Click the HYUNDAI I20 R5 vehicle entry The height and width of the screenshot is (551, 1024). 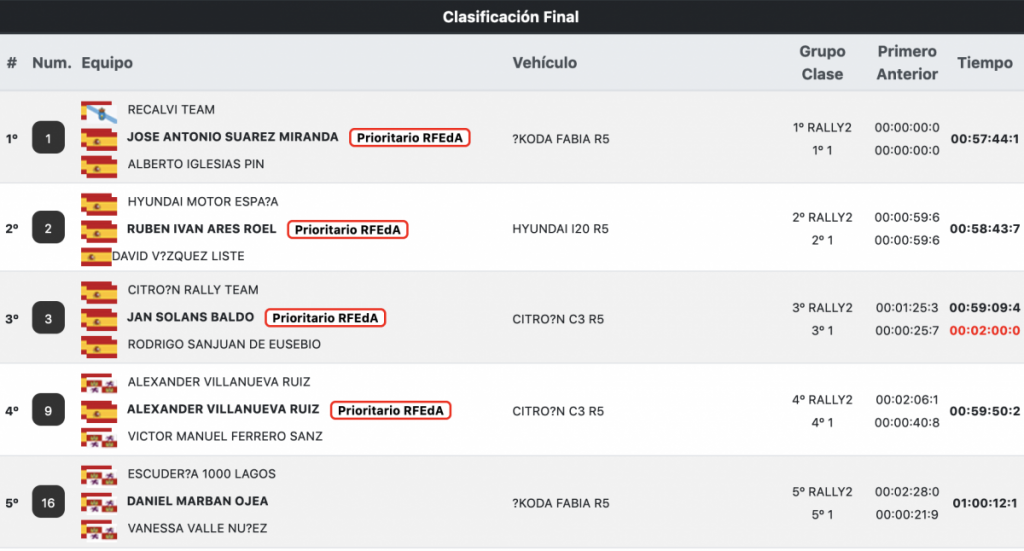(560, 229)
